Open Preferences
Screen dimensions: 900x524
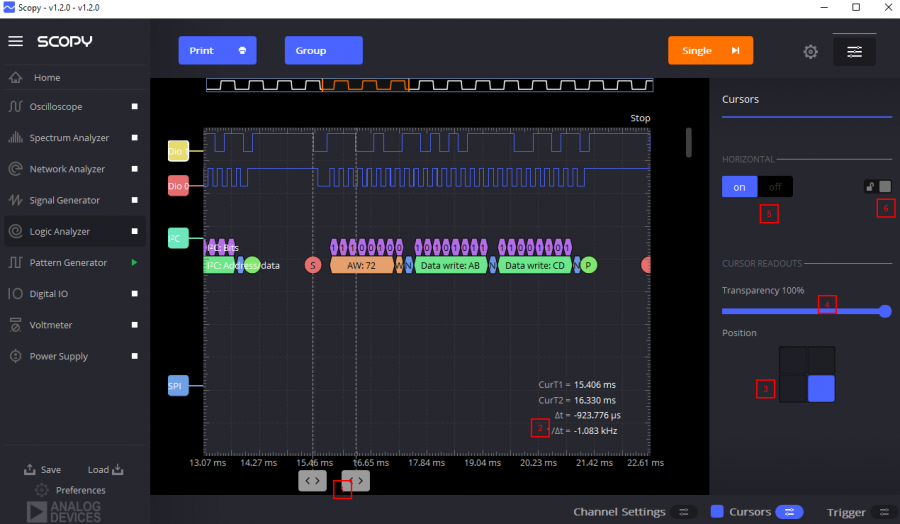[70, 490]
